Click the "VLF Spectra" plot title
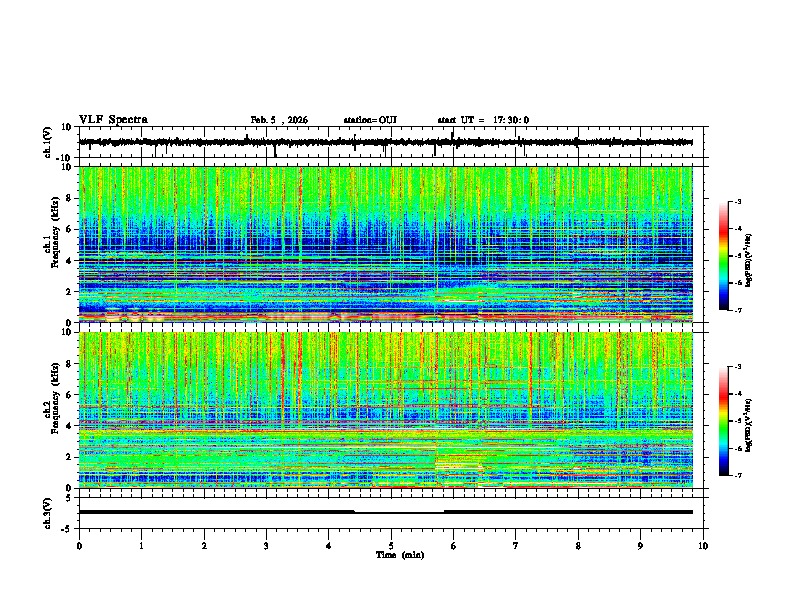Viewport: 792px width, 612px height. [x=113, y=120]
